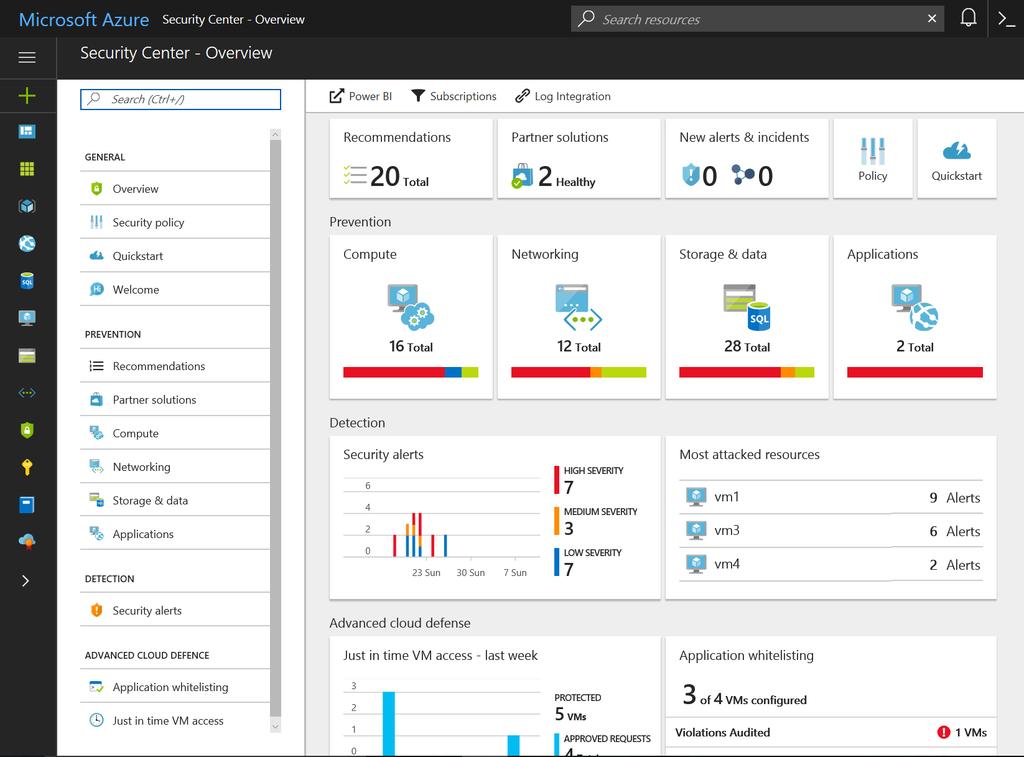Focus the Search resources field
The image size is (1024, 757).
(758, 19)
